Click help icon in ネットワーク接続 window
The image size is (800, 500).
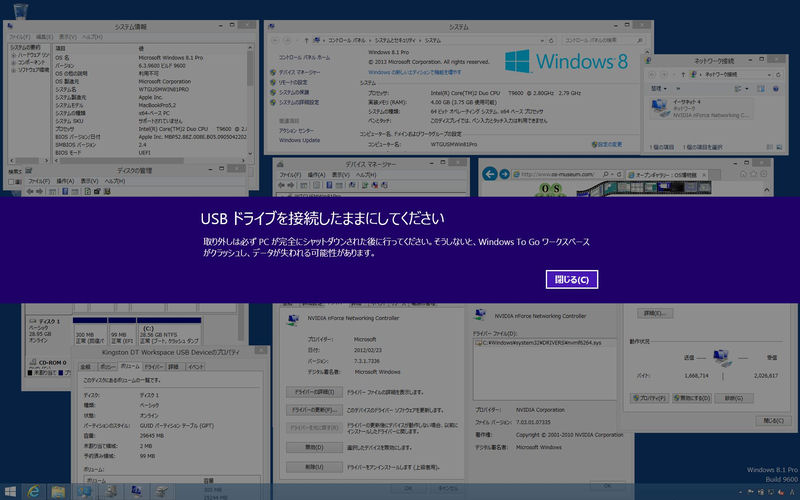click(776, 89)
